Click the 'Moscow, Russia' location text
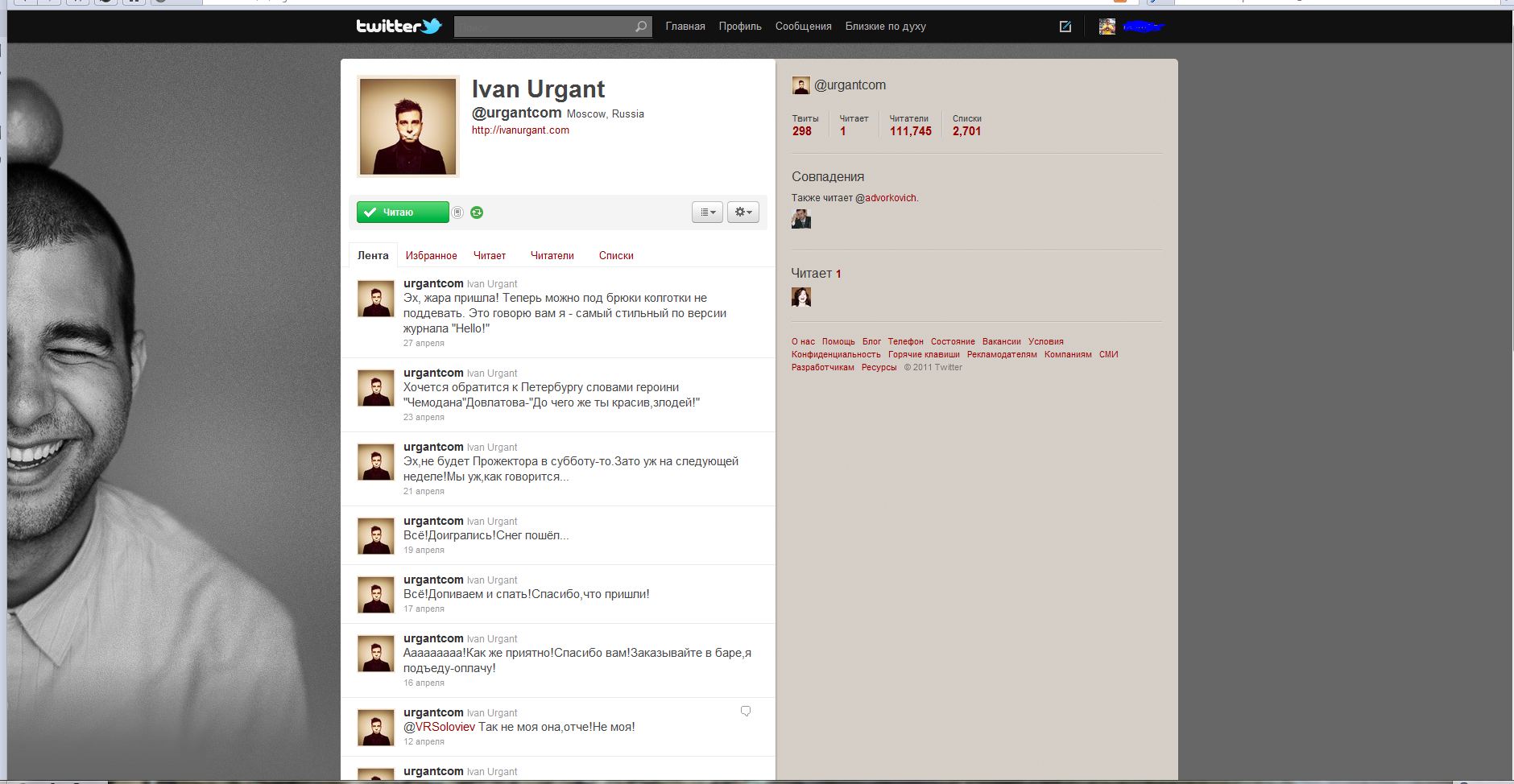This screenshot has height=784, width=1514. coord(606,113)
